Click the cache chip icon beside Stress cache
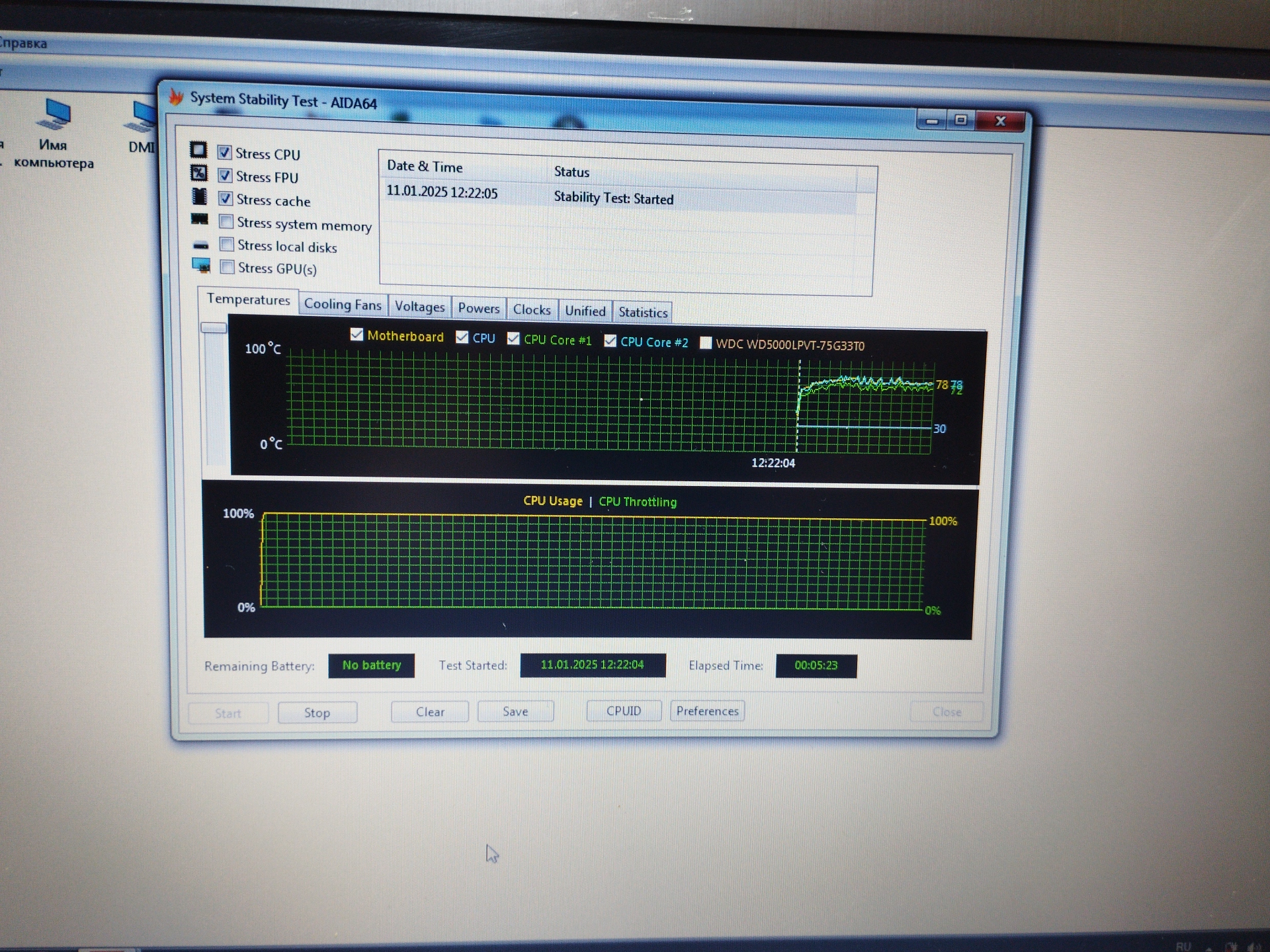 (x=199, y=196)
